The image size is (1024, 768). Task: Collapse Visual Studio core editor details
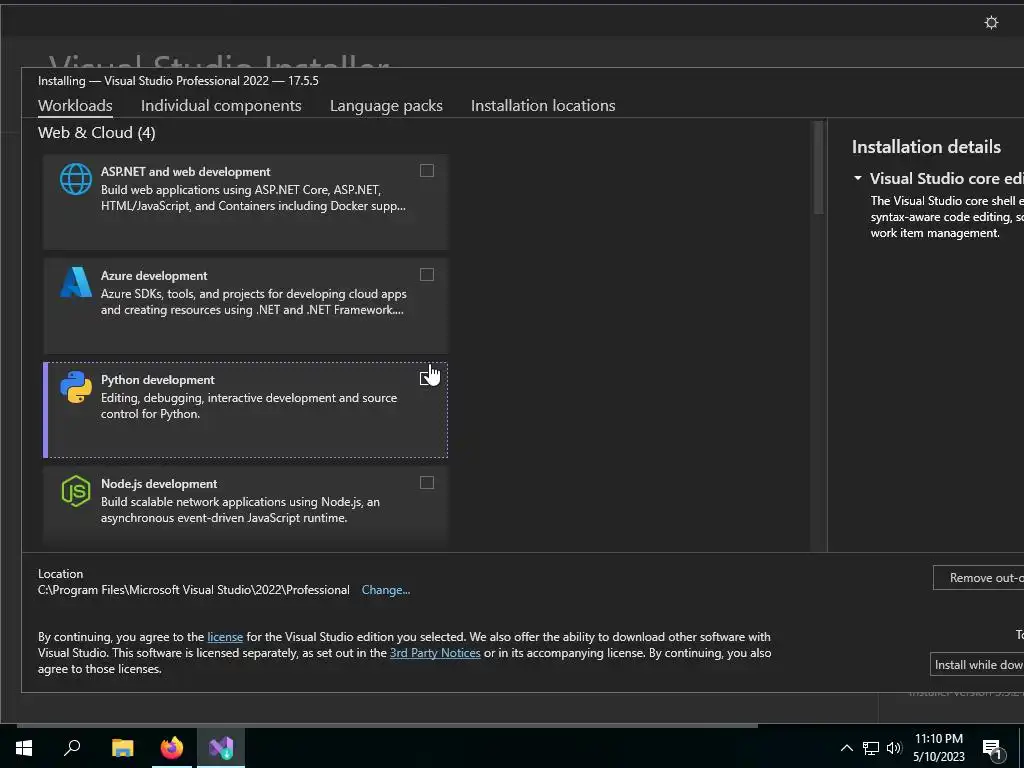[x=857, y=178]
